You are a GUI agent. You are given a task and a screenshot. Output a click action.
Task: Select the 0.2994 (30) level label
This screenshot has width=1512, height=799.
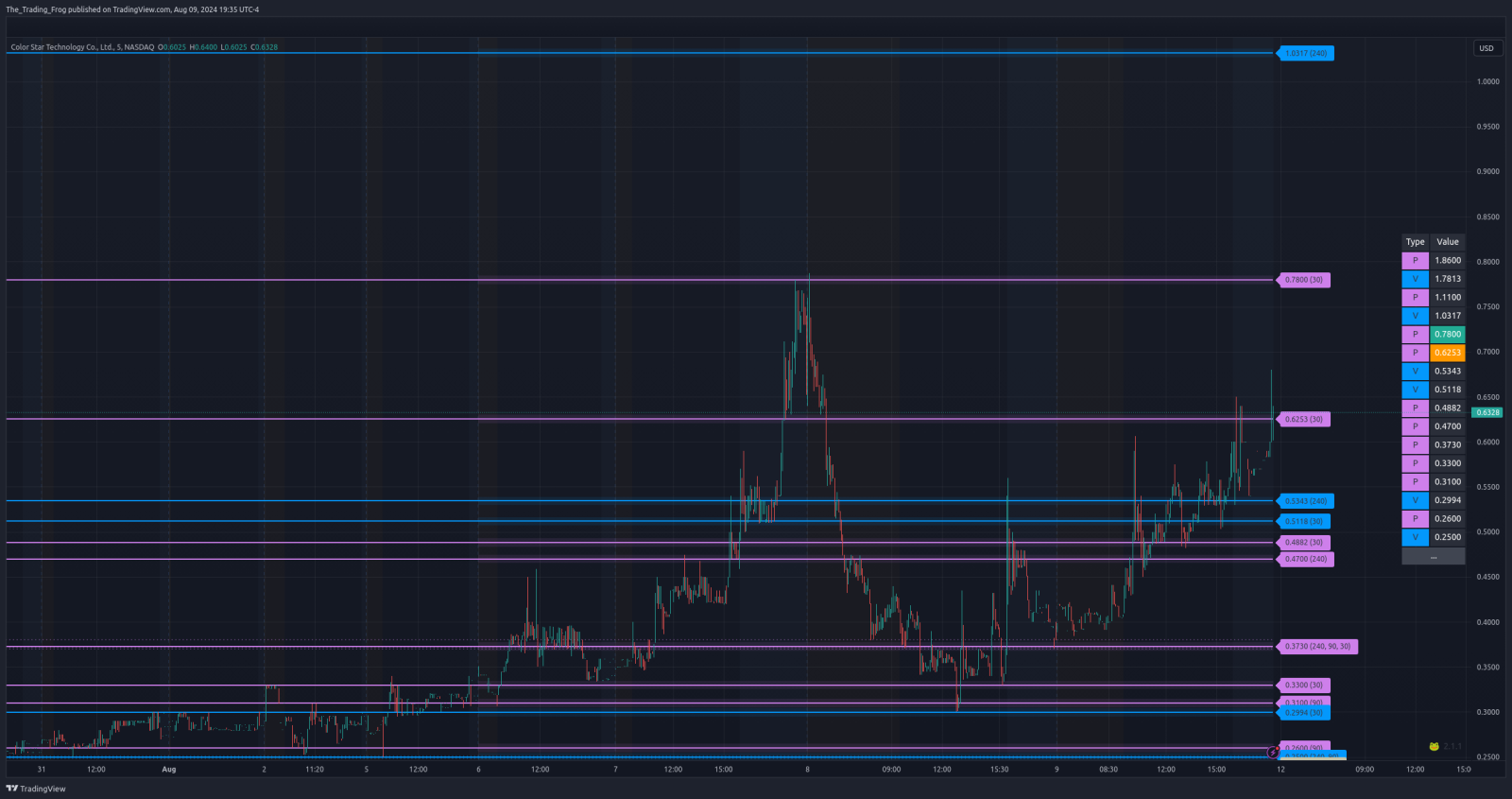pyautogui.click(x=1303, y=713)
